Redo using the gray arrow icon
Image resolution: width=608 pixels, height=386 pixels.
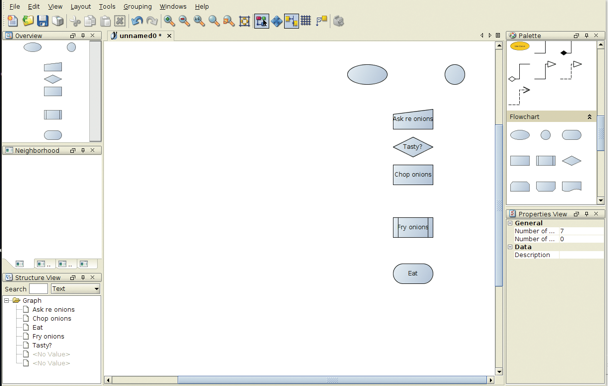pyautogui.click(x=152, y=21)
